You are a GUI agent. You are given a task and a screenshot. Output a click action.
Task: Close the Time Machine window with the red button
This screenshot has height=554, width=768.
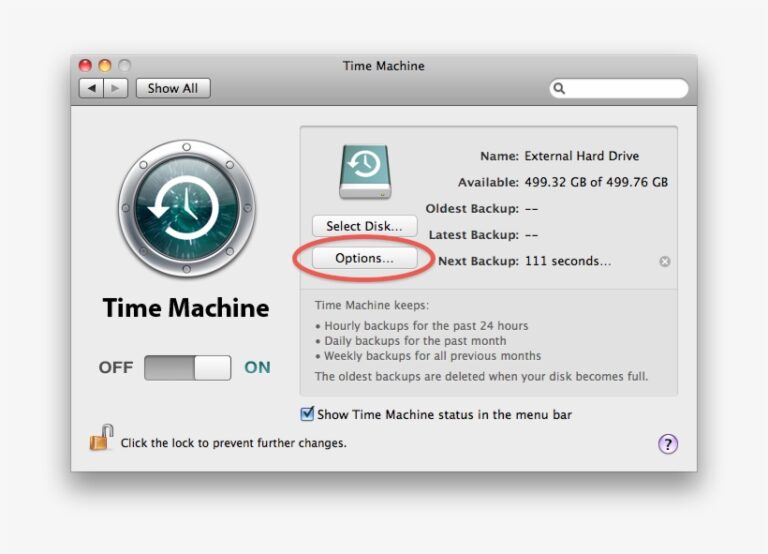click(x=85, y=66)
